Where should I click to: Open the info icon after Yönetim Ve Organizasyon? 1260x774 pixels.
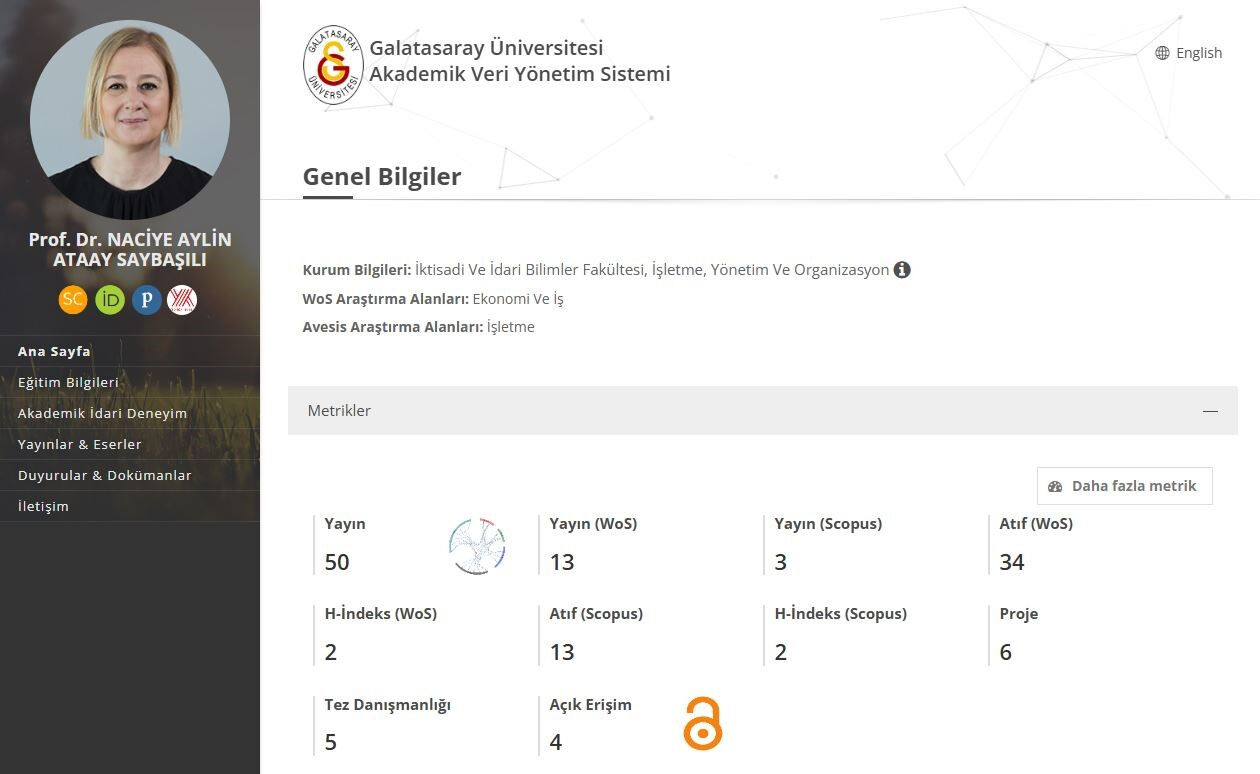(x=902, y=269)
